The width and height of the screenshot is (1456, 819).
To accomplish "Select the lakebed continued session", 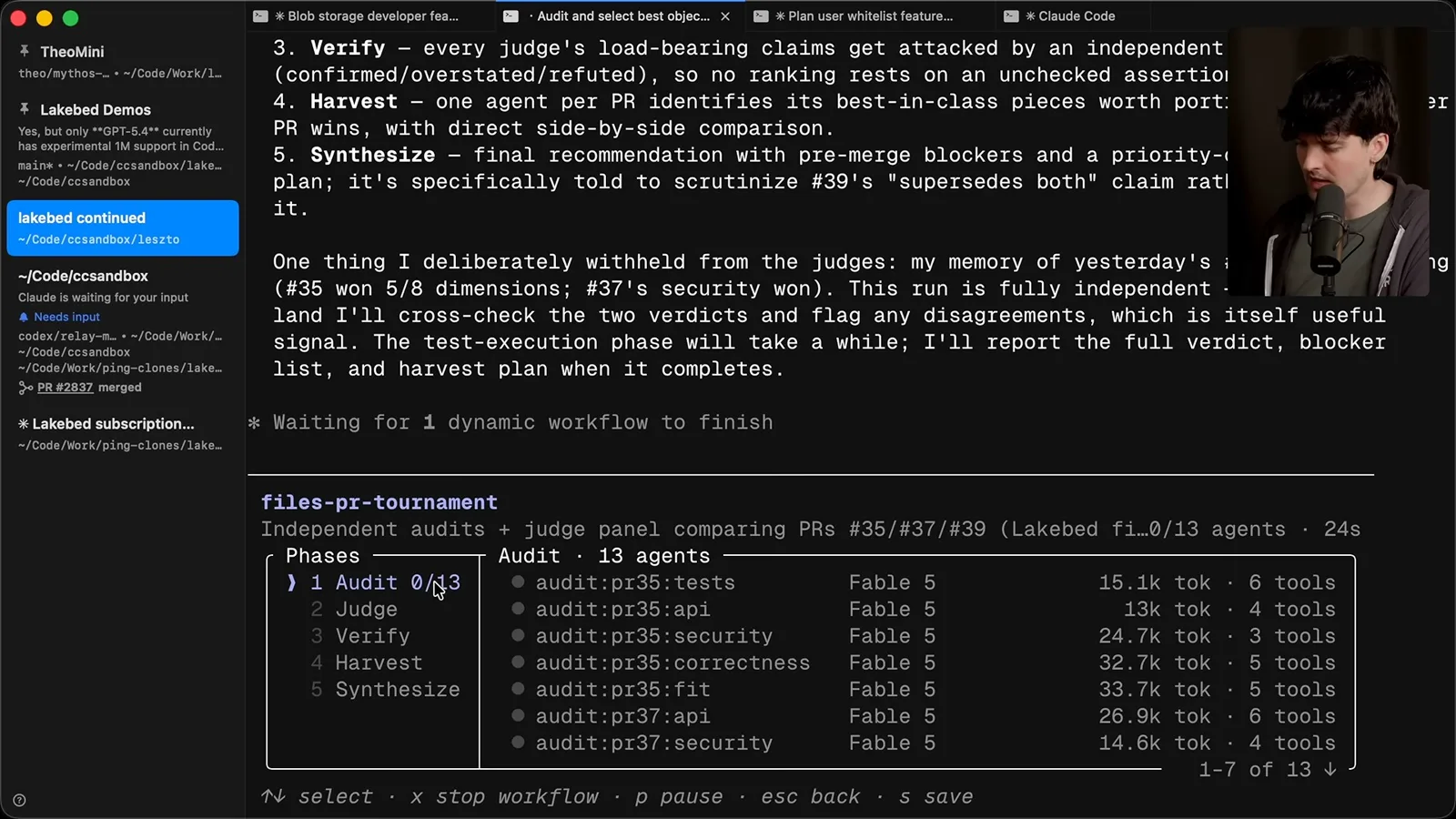I will 123,227.
